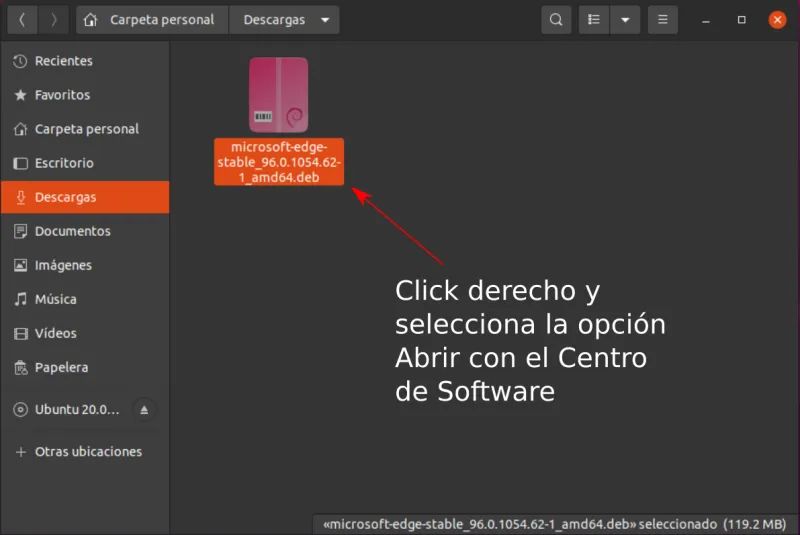Click the Descargas download arrow icon
Screen dimensions: 800x535
coord(20,197)
